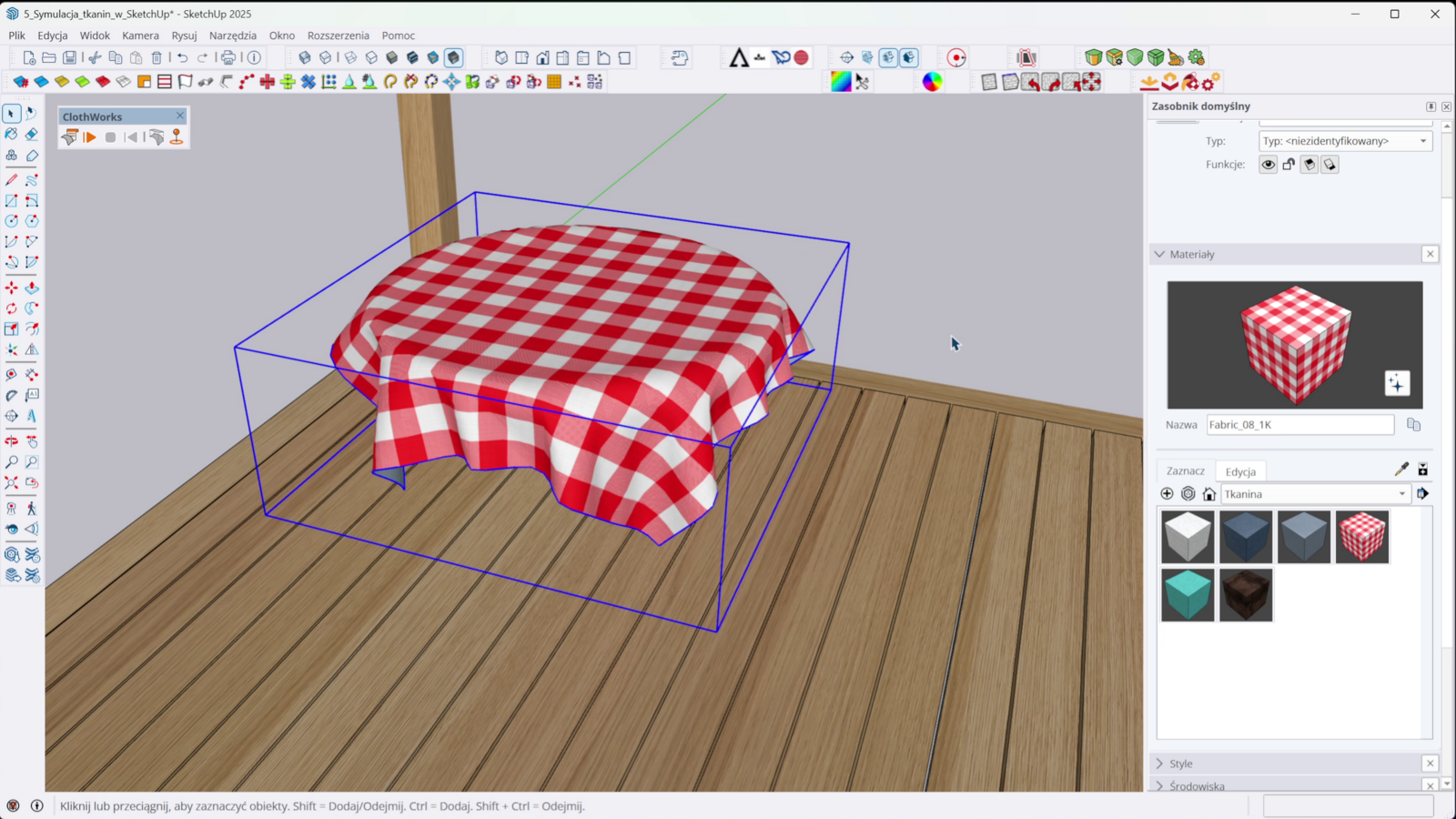1456x819 pixels.
Task: Click the sparkle generate button on material preview
Action: point(1397,383)
